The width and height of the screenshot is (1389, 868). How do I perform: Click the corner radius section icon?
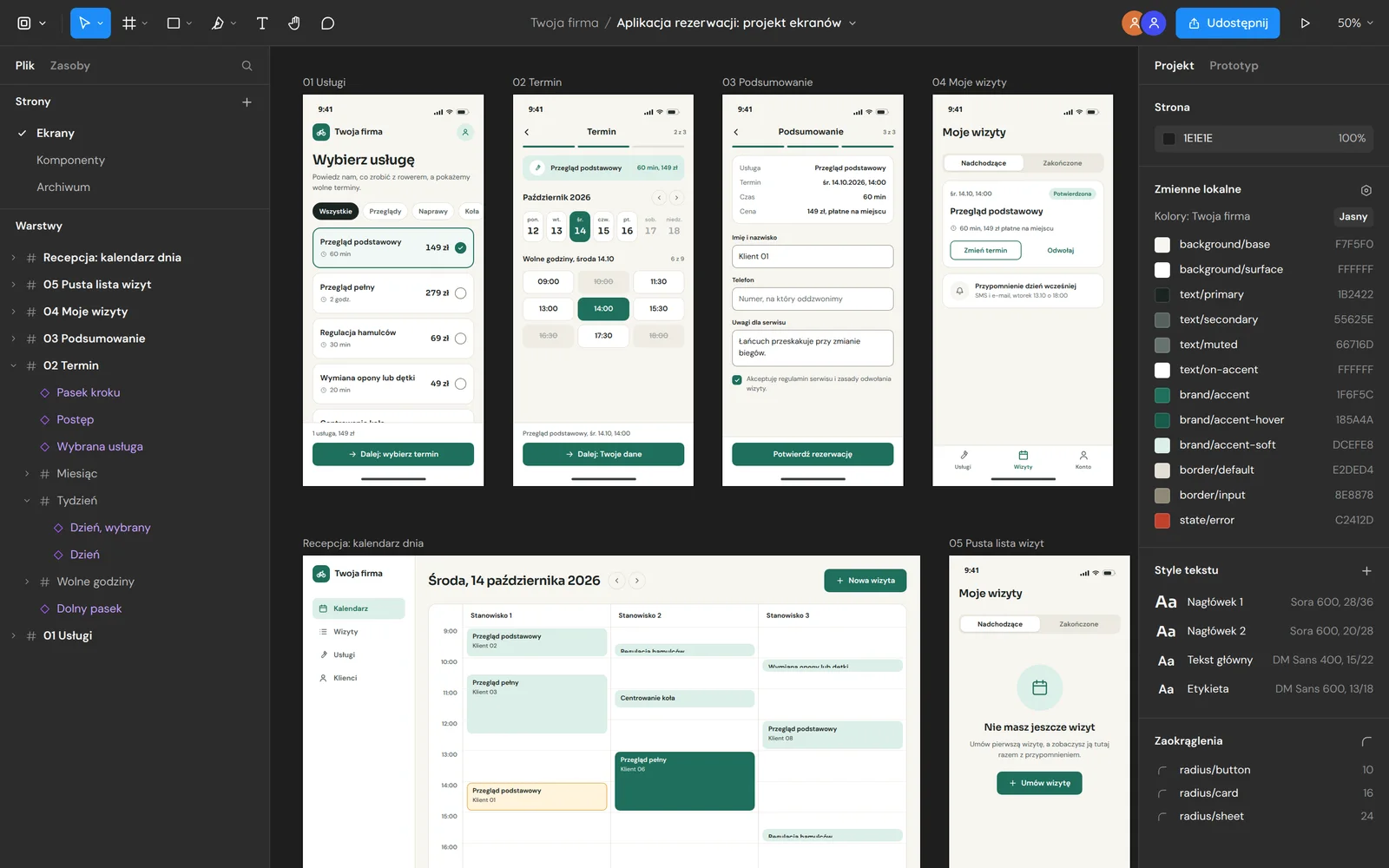[1366, 741]
